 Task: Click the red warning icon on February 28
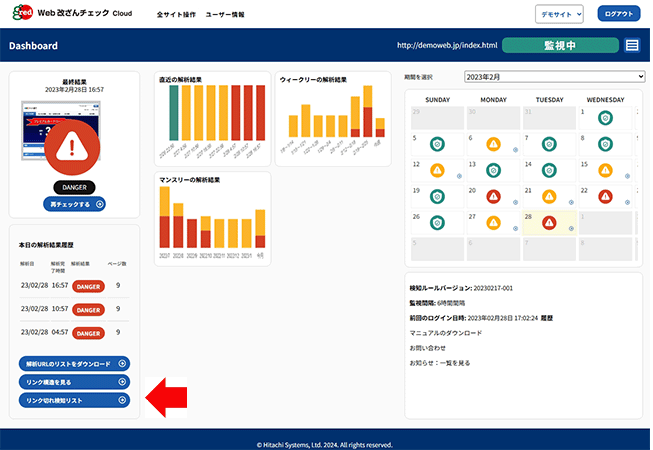[x=548, y=223]
